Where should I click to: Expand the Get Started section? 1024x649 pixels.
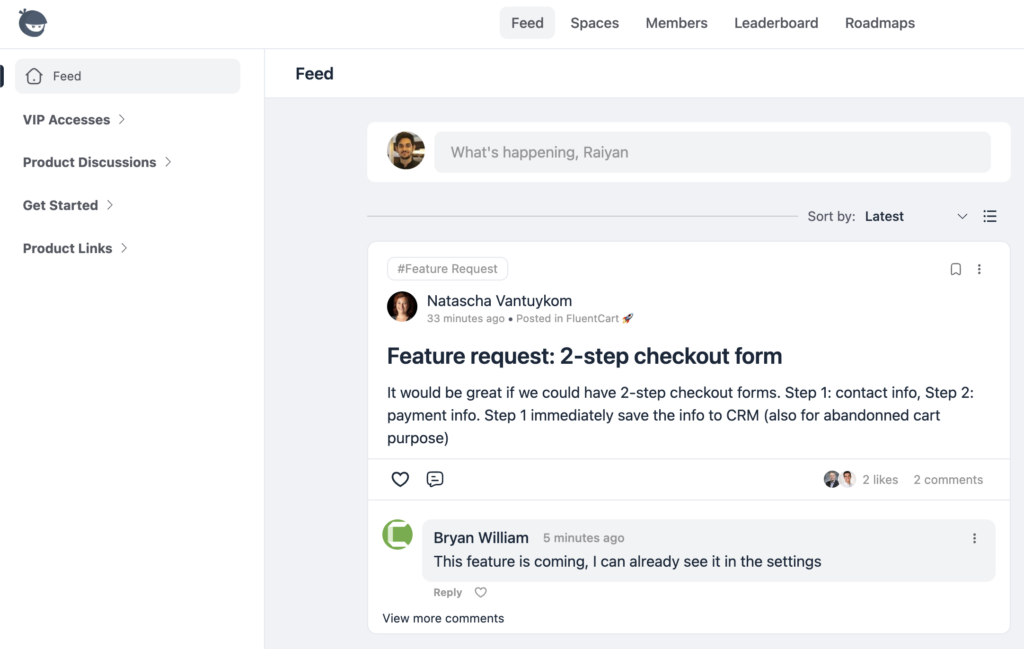(x=69, y=205)
